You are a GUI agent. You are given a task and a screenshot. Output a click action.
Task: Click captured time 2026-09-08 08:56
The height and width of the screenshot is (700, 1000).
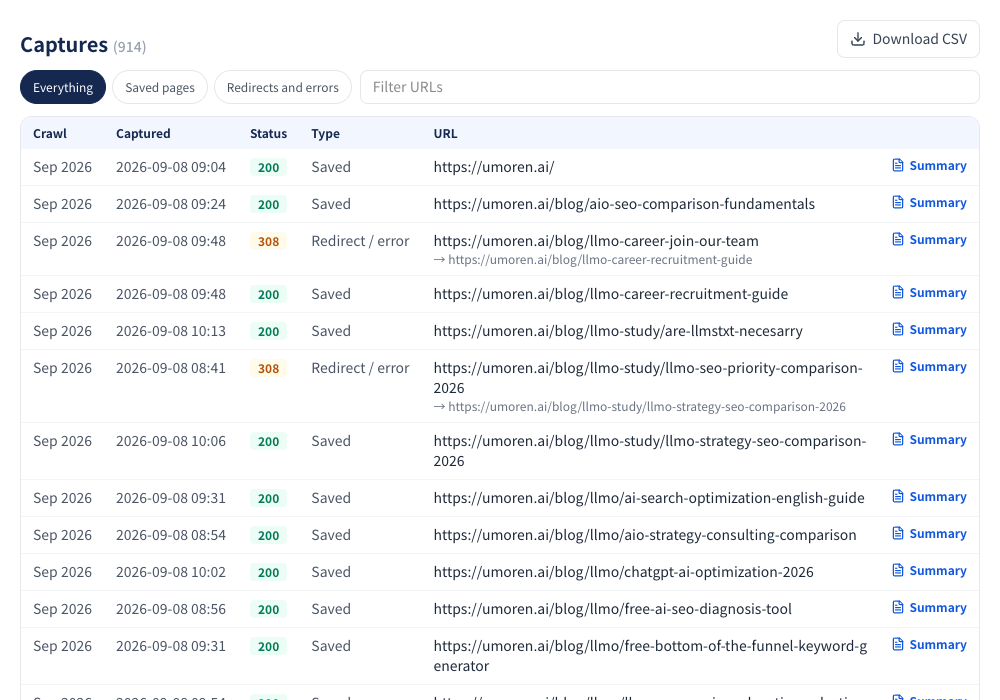[171, 609]
